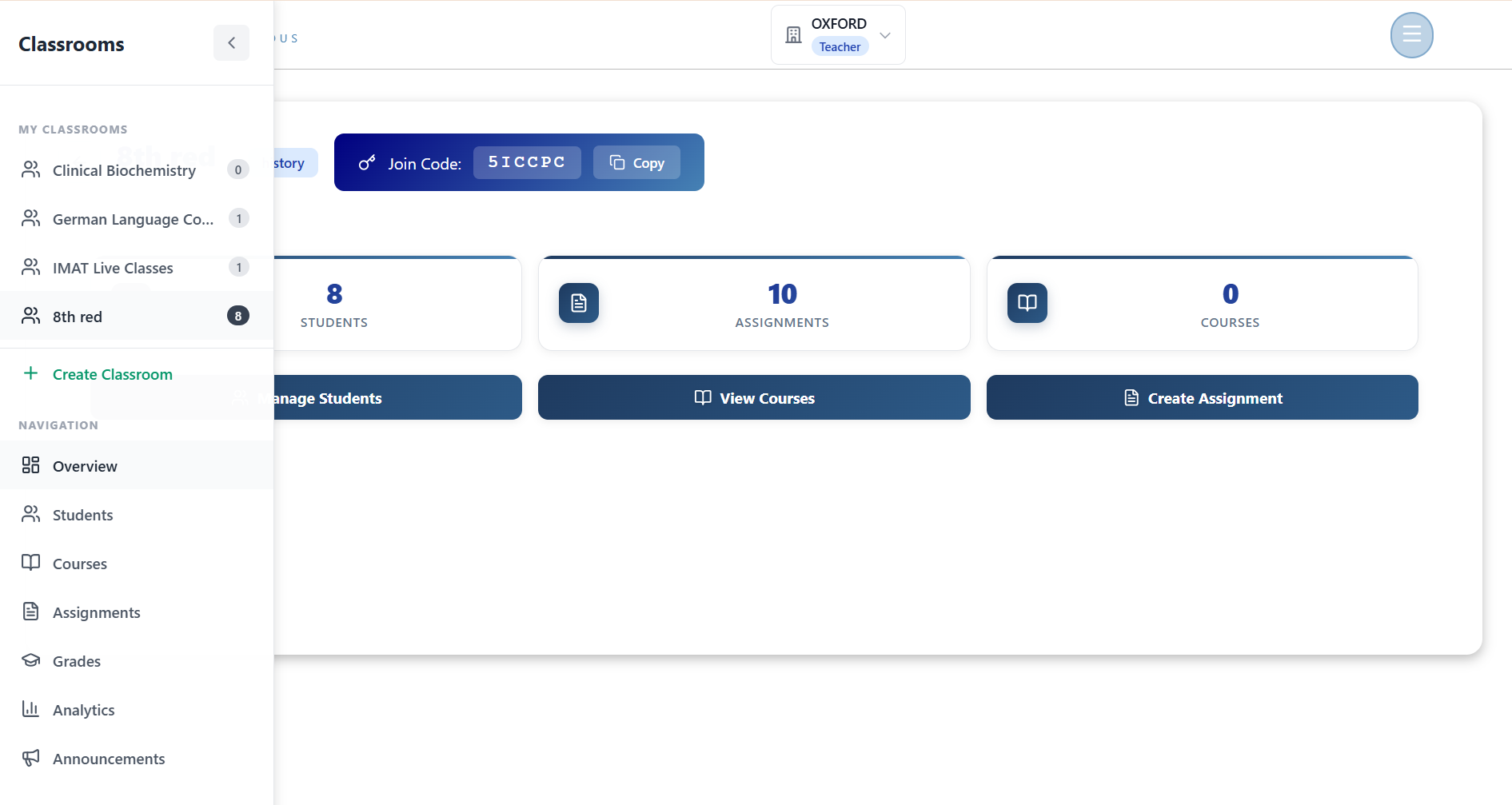This screenshot has height=805, width=1512.
Task: Select the German Language classroom
Action: tap(137, 219)
